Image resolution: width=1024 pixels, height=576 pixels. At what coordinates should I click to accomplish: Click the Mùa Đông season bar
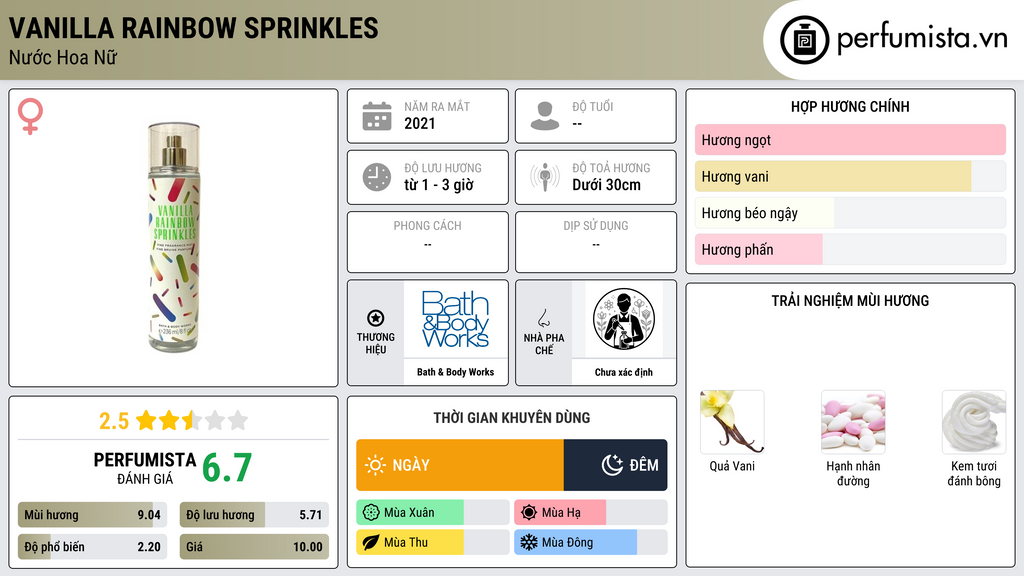(x=590, y=542)
